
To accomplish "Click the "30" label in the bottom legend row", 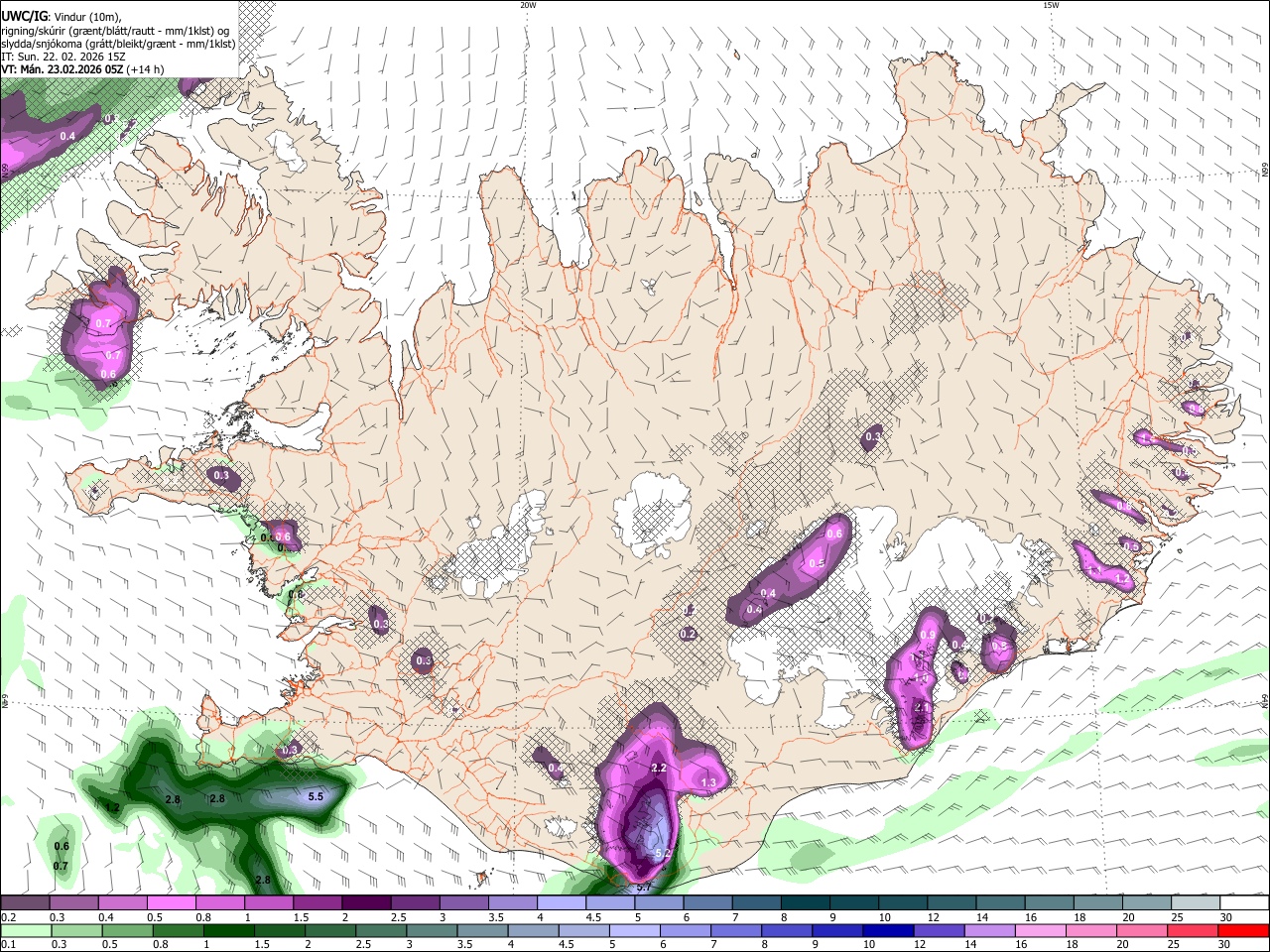I will [x=1226, y=944].
